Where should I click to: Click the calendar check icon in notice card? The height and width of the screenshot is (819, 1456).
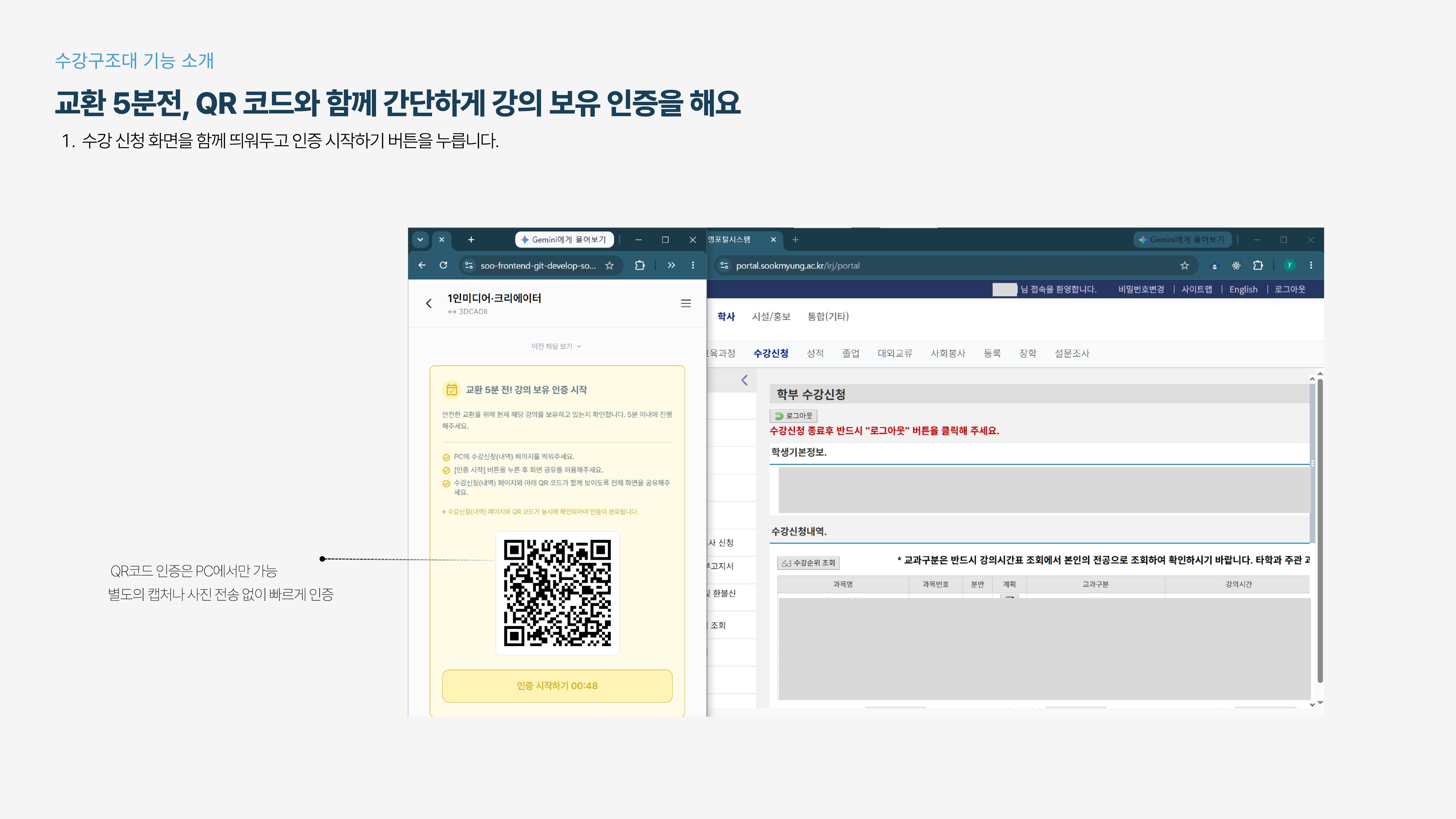452,389
